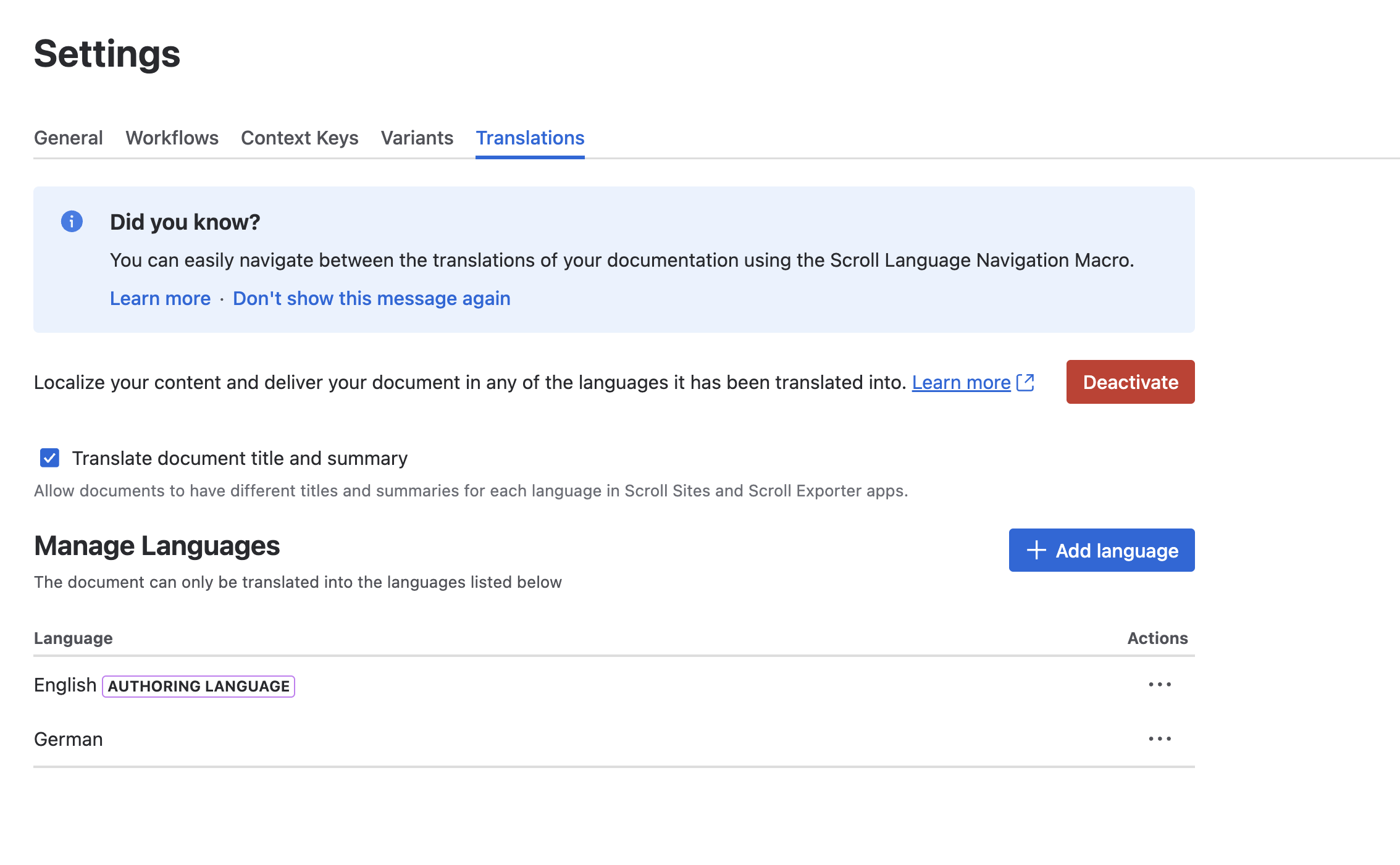This screenshot has height=865, width=1400.
Task: Select the German language row
Action: (x=69, y=738)
